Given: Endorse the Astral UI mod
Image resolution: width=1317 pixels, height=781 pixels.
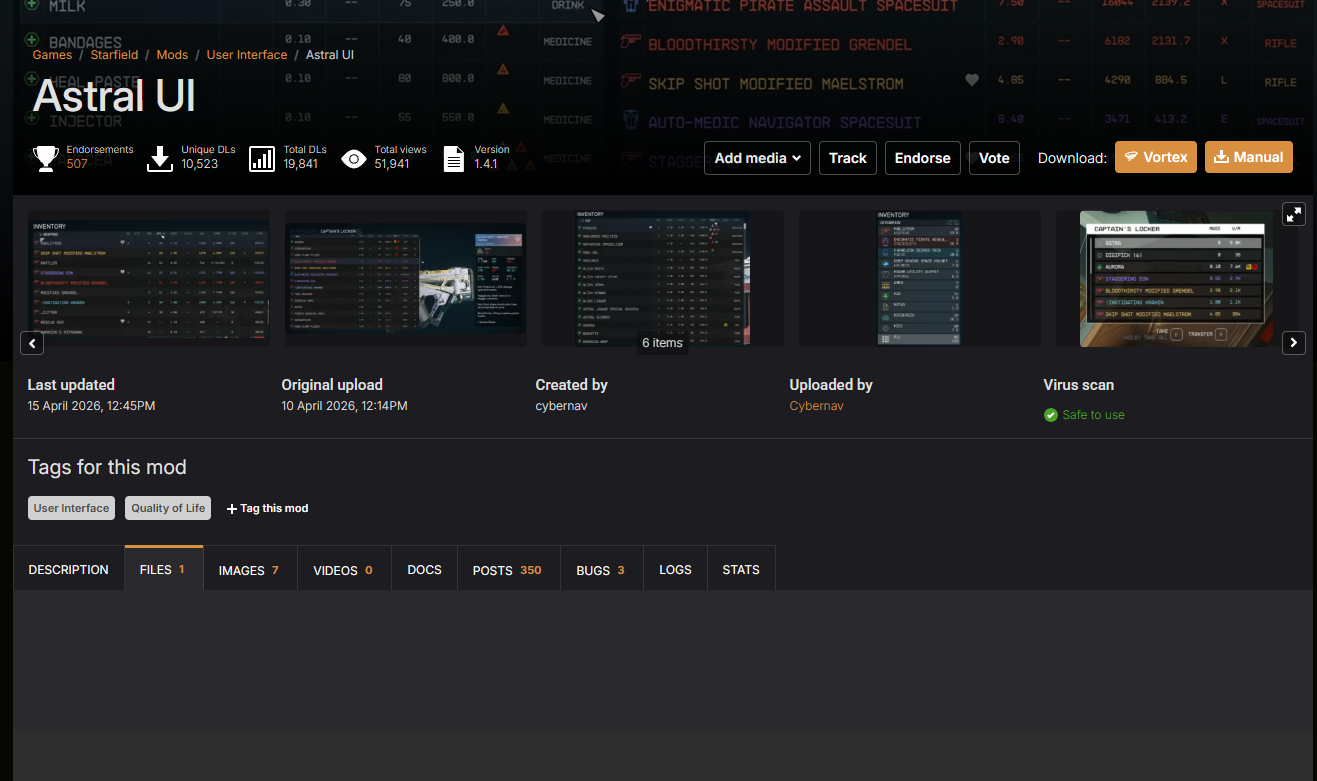Looking at the screenshot, I should [923, 158].
